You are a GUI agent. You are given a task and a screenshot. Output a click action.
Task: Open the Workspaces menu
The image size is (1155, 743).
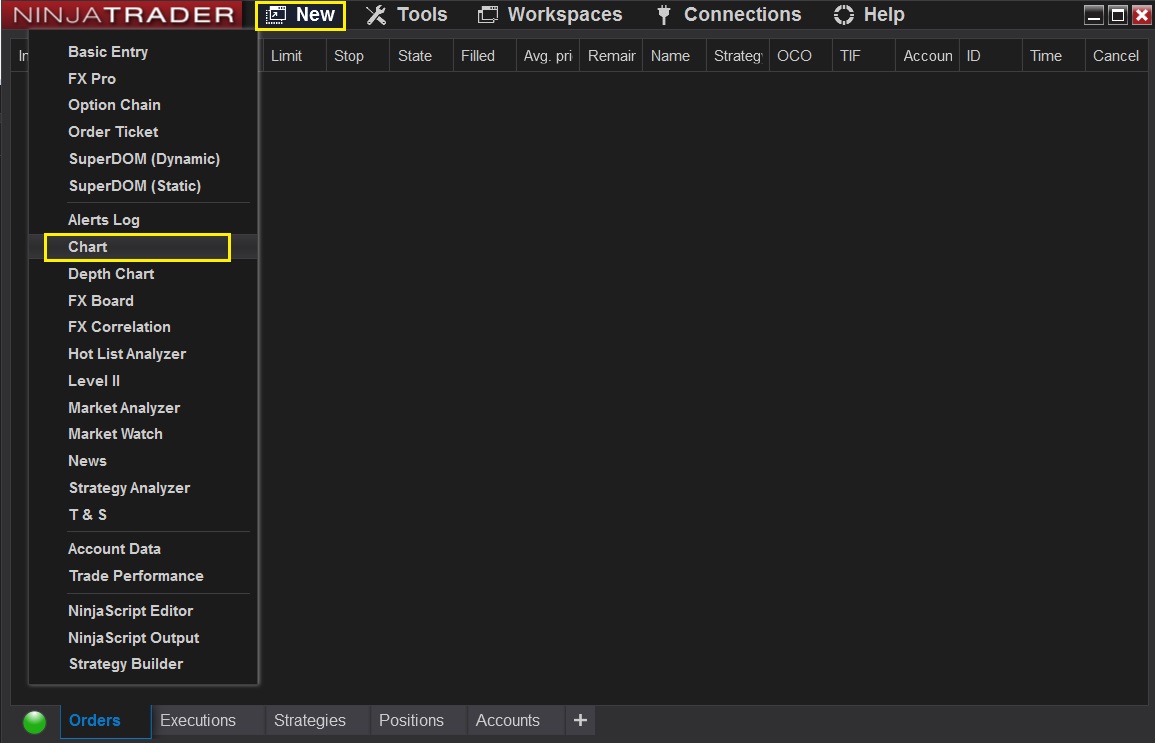pos(550,15)
